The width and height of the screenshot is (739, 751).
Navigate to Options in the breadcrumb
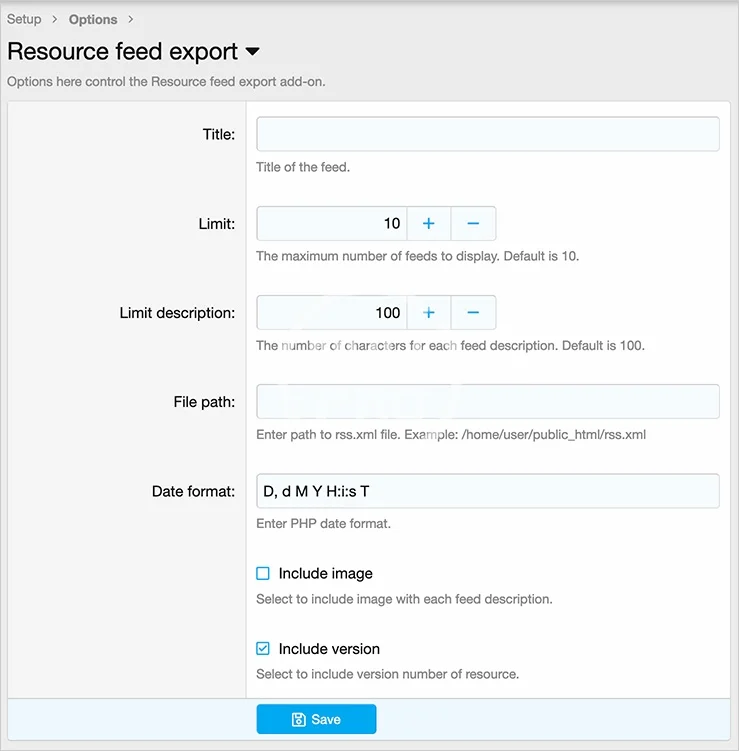(93, 20)
